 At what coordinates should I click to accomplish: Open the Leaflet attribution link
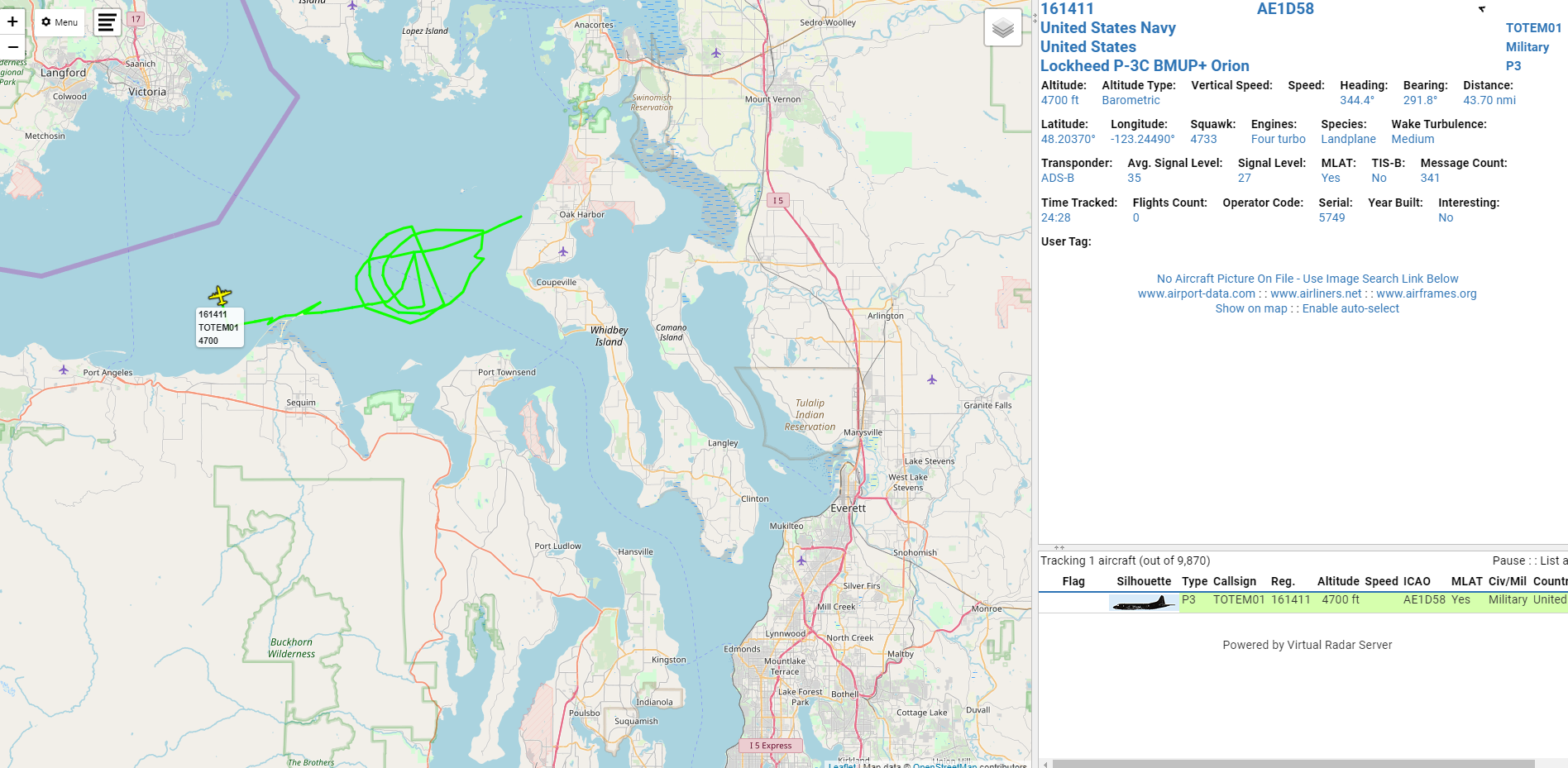[843, 766]
